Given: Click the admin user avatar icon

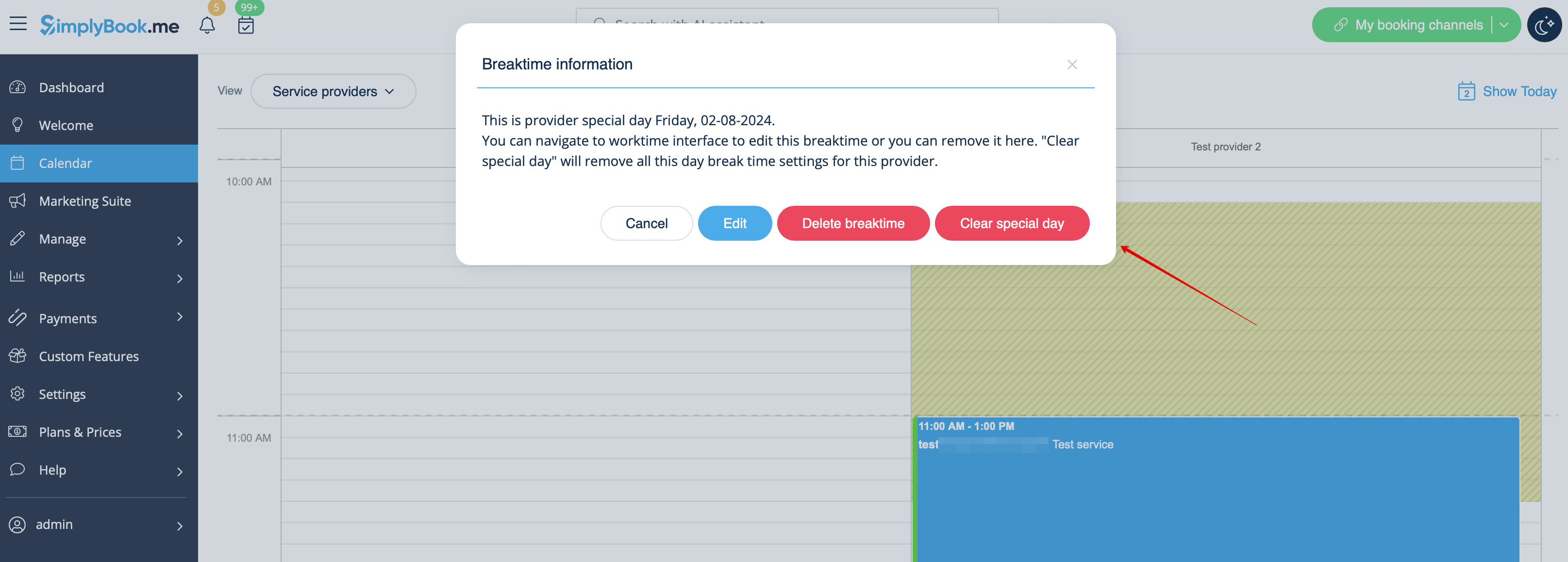Looking at the screenshot, I should [17, 524].
